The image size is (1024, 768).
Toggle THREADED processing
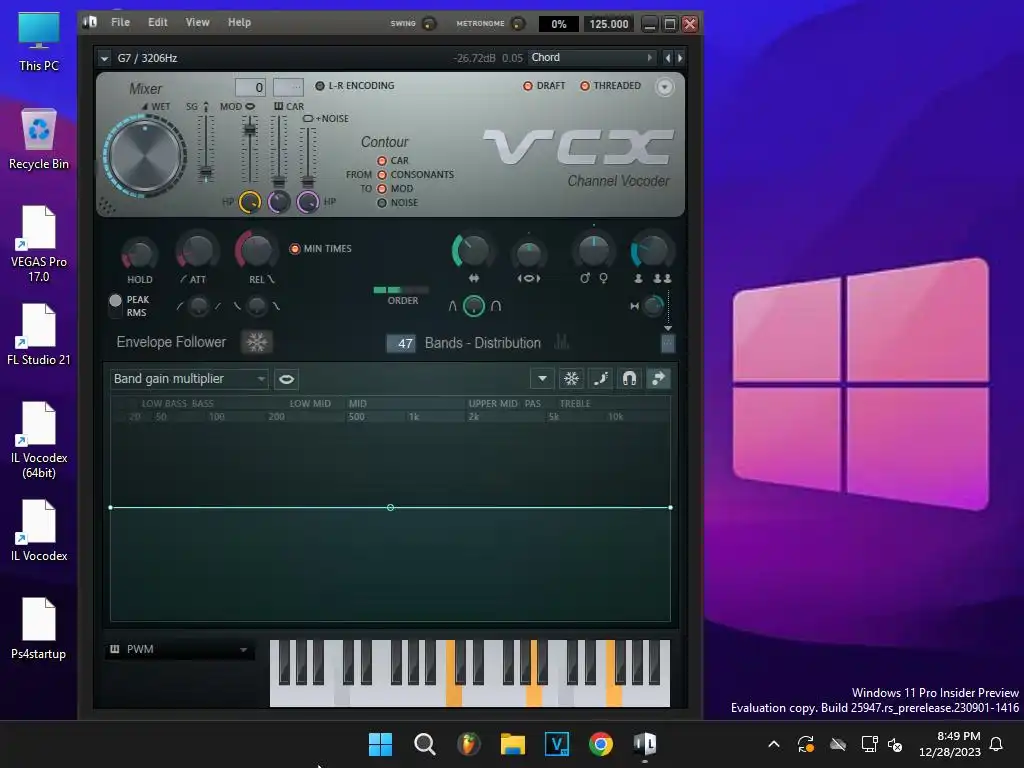pos(611,86)
